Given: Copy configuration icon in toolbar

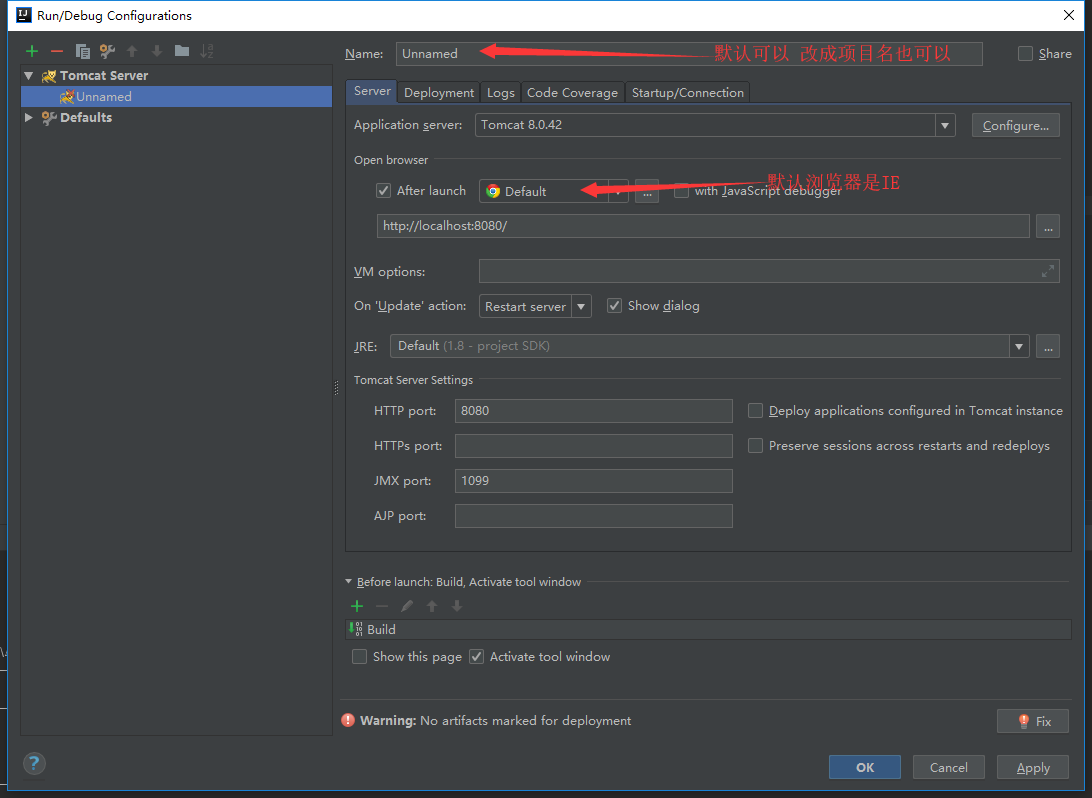Looking at the screenshot, I should point(82,51).
